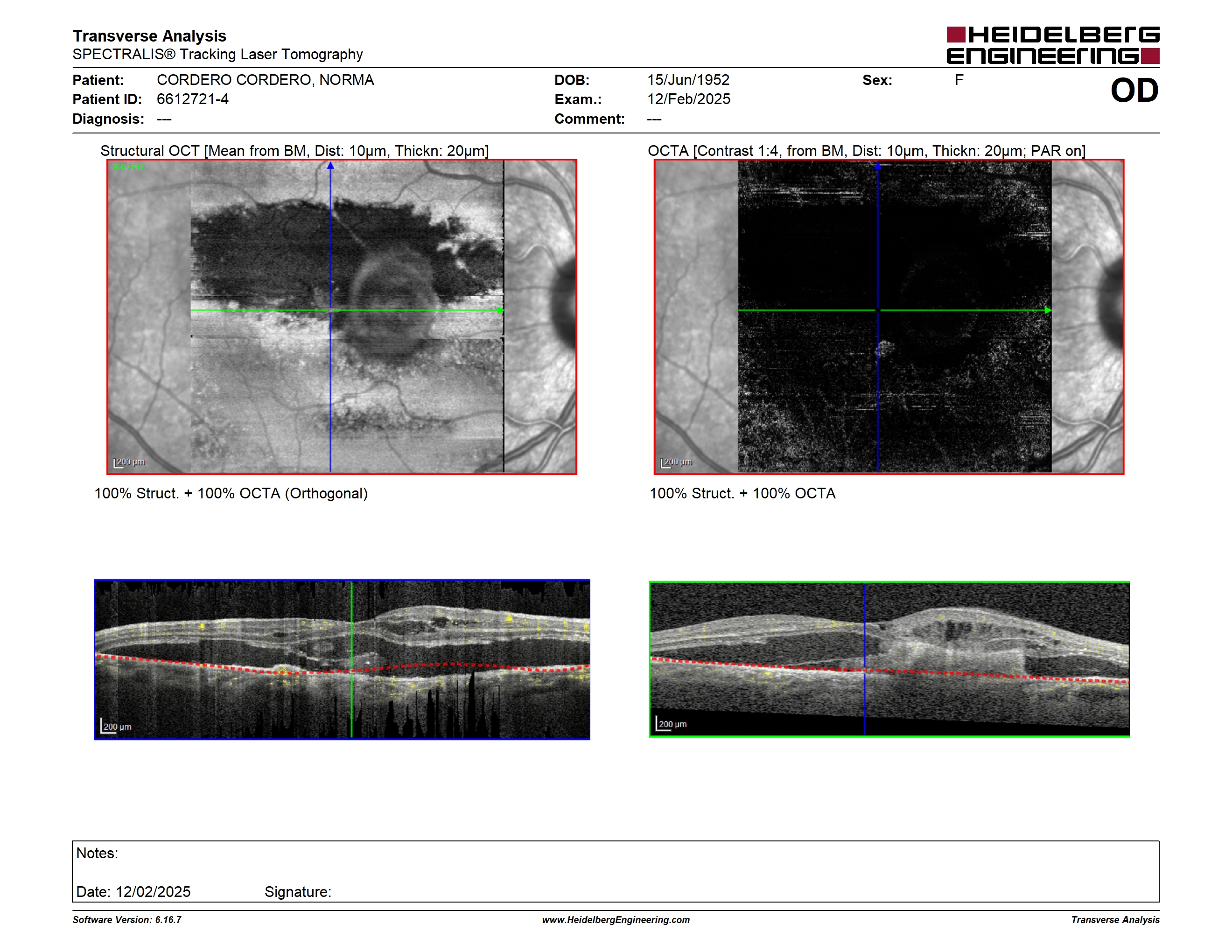Click patient name 'CORDERO CORDERO, NORMA'
Image resolution: width=1232 pixels, height=952 pixels.
[x=265, y=80]
